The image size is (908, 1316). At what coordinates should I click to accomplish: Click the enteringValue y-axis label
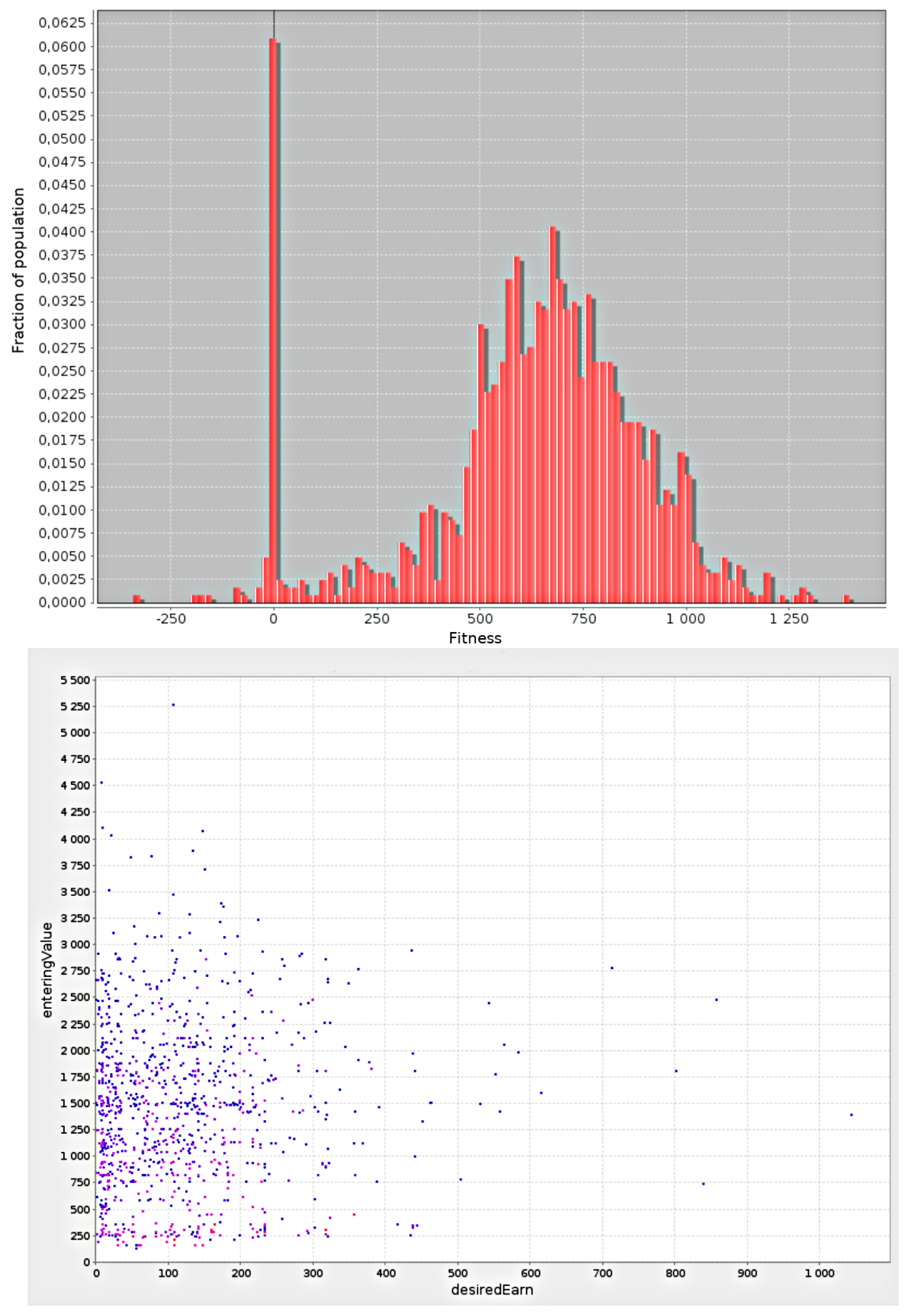(x=47, y=970)
